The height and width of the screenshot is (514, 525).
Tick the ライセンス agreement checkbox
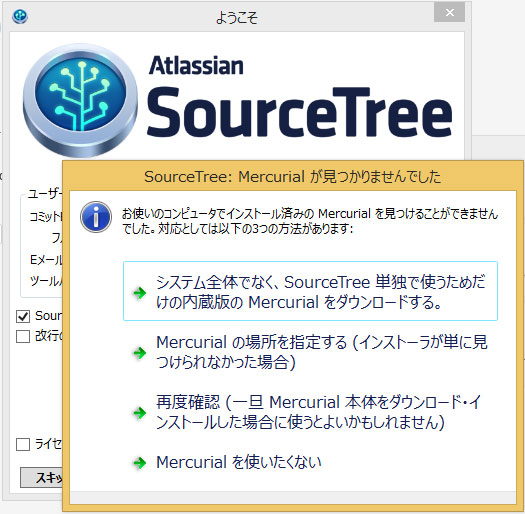(23, 444)
